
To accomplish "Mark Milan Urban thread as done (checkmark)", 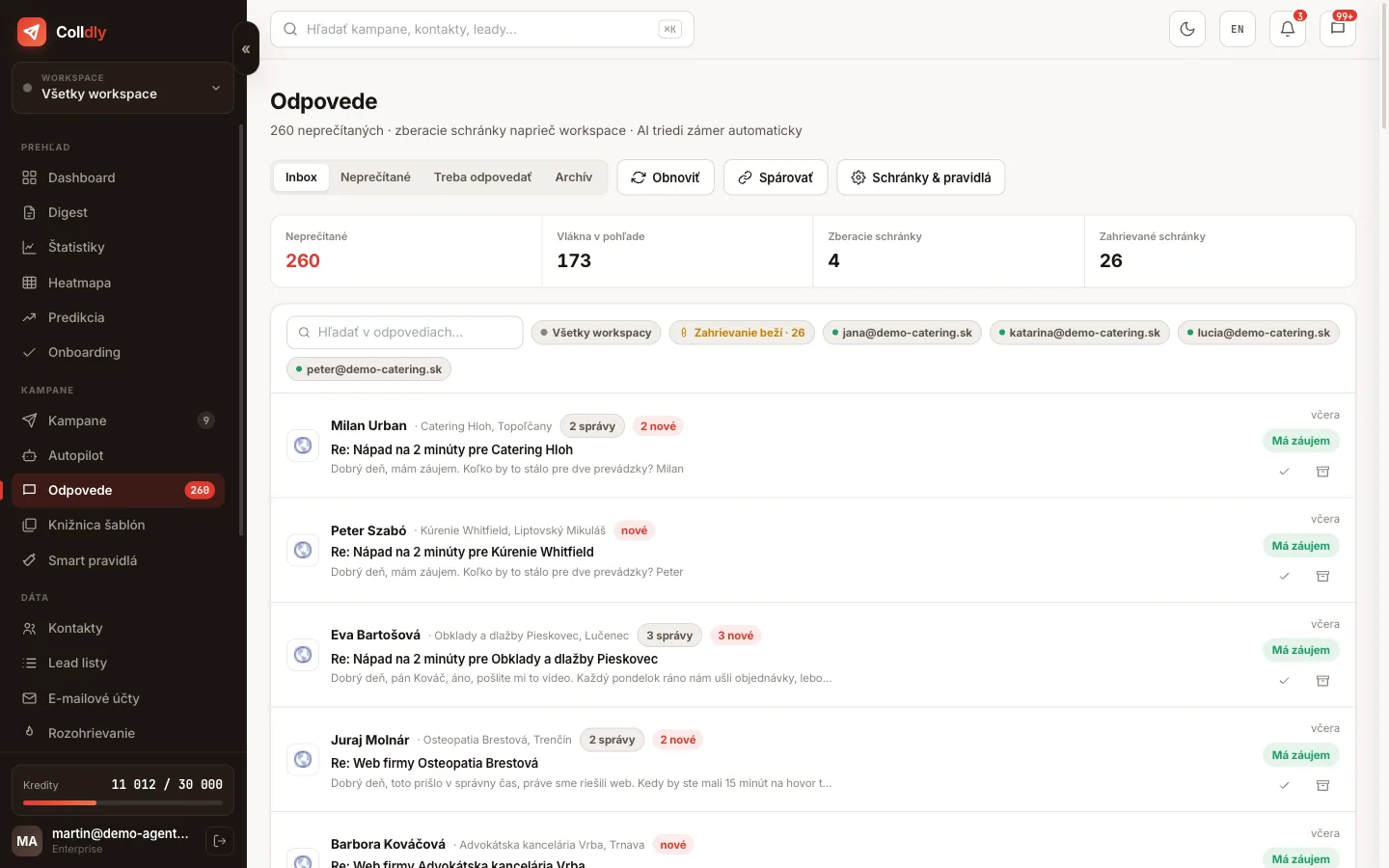I will point(1284,472).
